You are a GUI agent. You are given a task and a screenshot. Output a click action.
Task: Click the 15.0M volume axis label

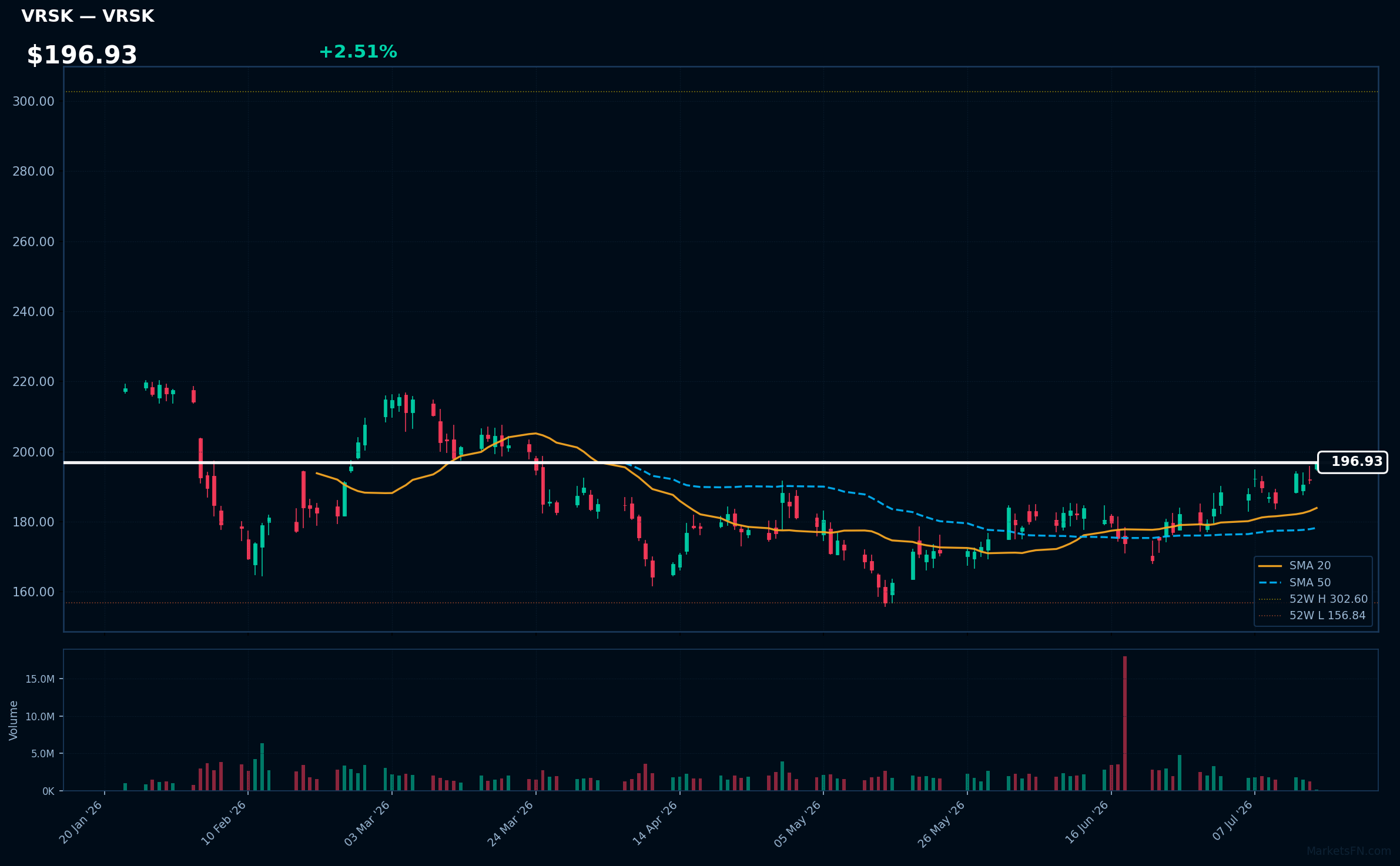pyautogui.click(x=40, y=679)
